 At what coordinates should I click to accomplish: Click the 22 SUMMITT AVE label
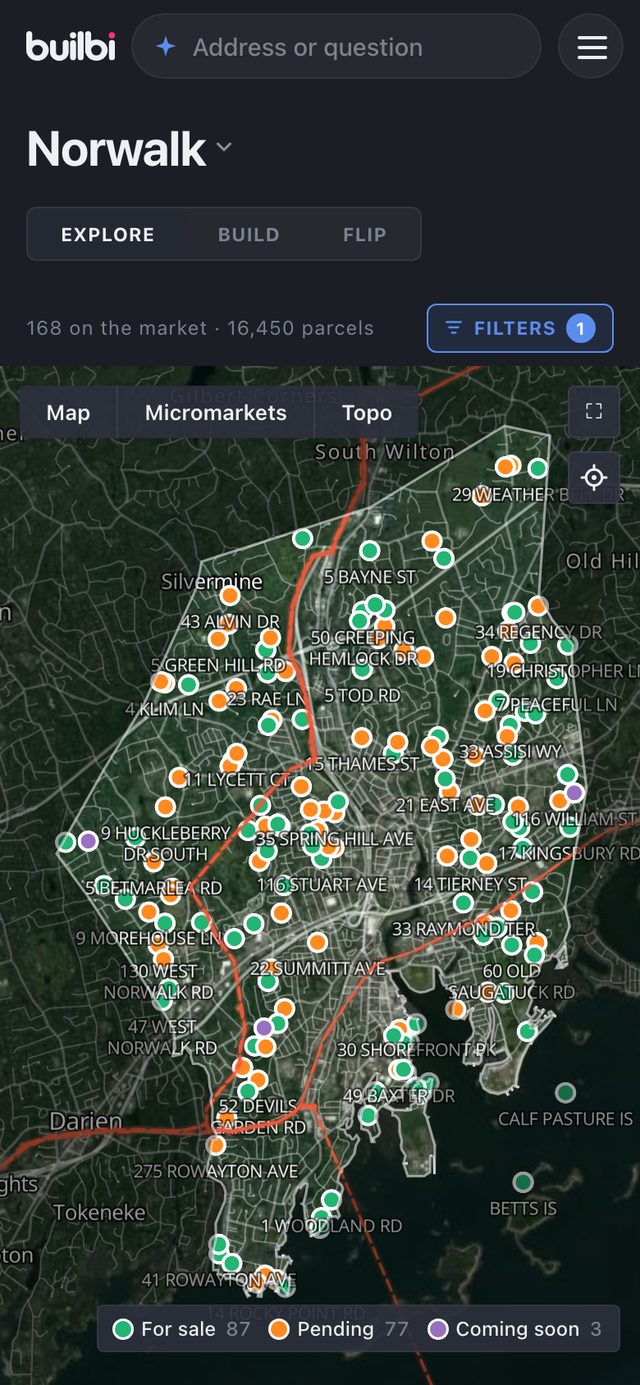click(317, 969)
